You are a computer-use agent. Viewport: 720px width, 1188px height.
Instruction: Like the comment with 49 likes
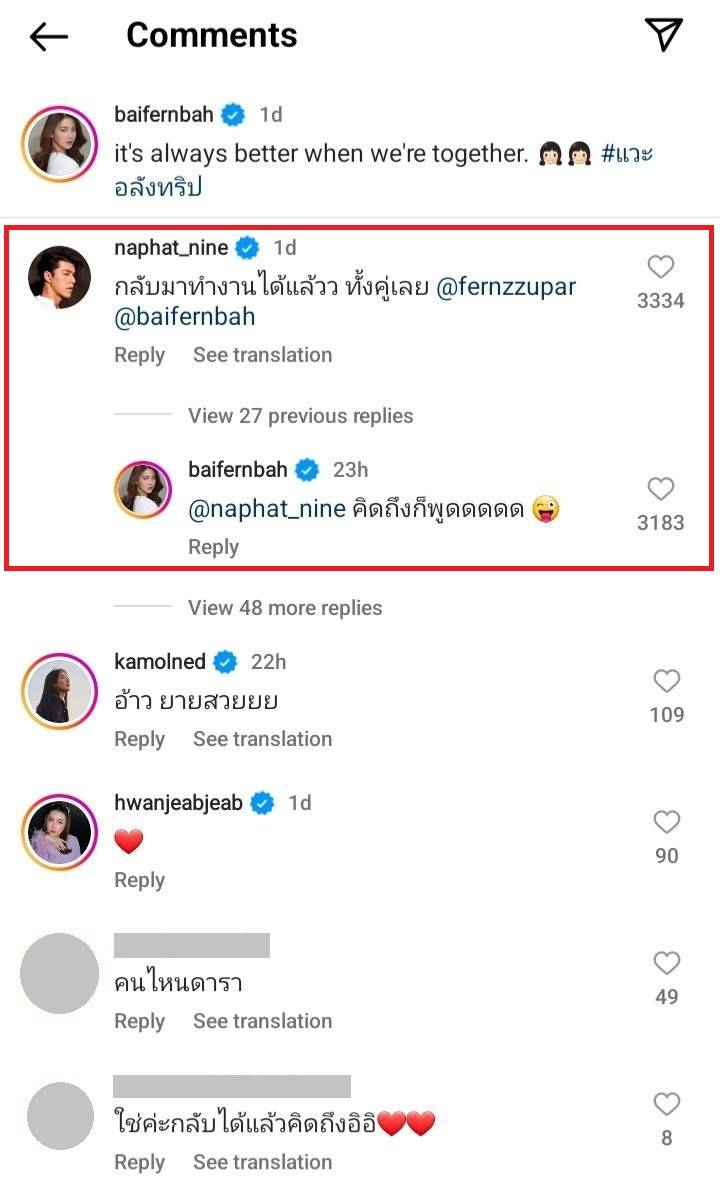pos(666,964)
